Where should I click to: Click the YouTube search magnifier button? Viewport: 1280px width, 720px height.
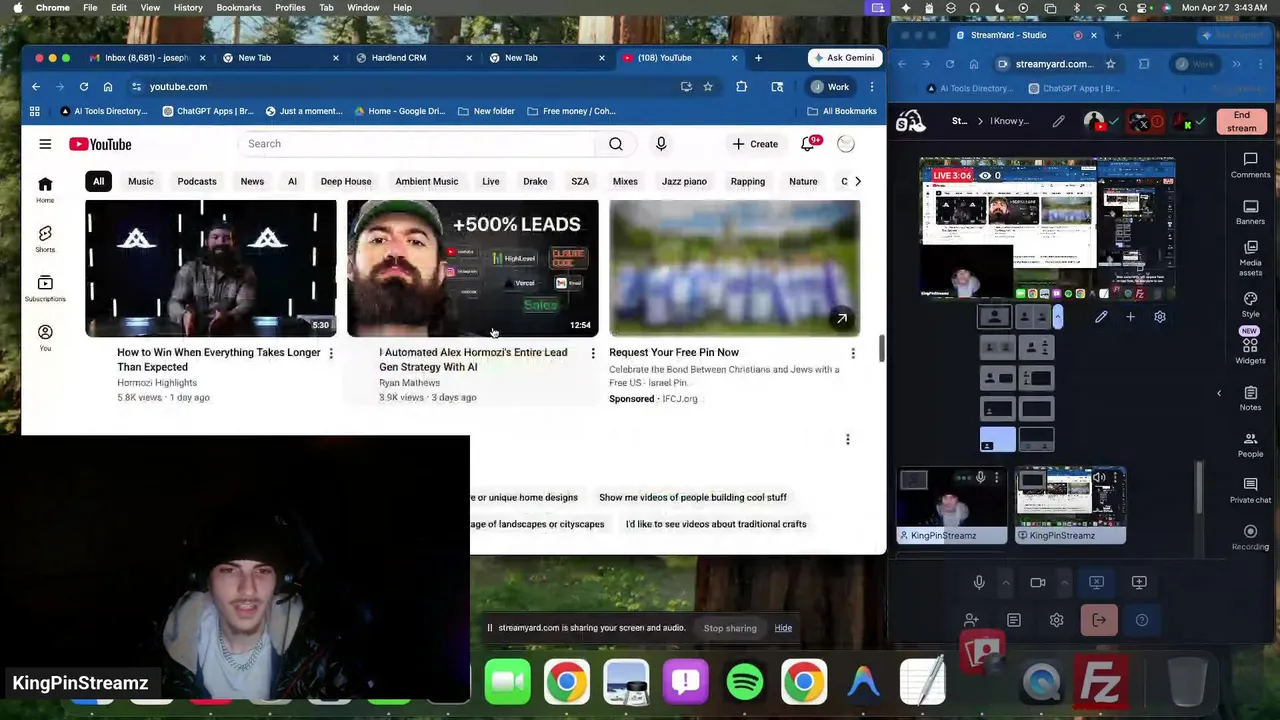coord(616,144)
